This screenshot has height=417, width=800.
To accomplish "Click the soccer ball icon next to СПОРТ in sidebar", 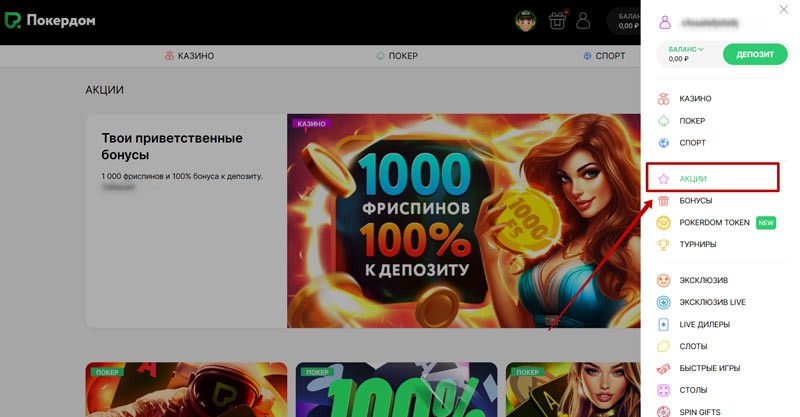I will (x=663, y=143).
